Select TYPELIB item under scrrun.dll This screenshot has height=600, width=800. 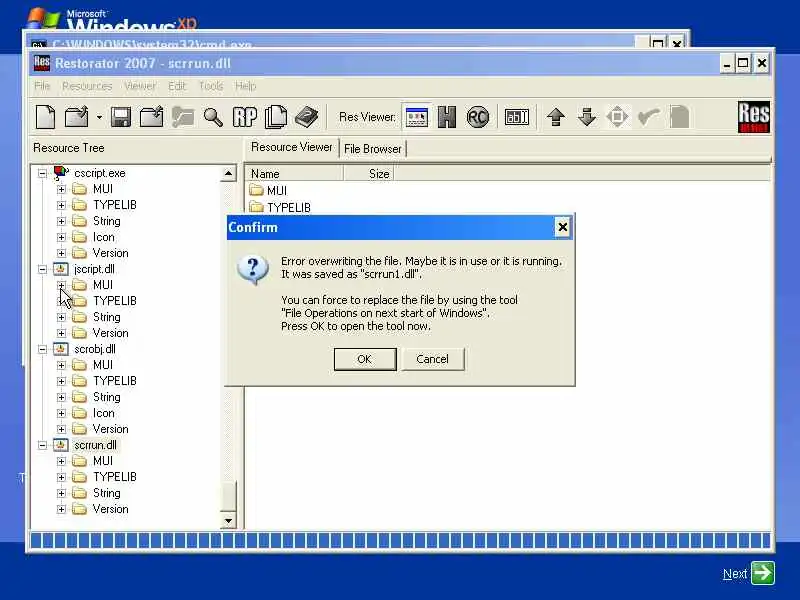pyautogui.click(x=115, y=477)
